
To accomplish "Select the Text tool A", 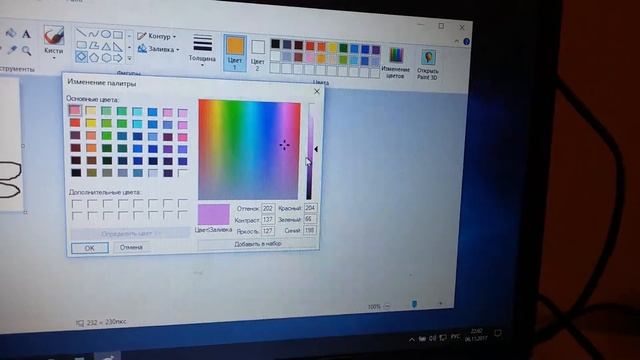I will tap(27, 34).
